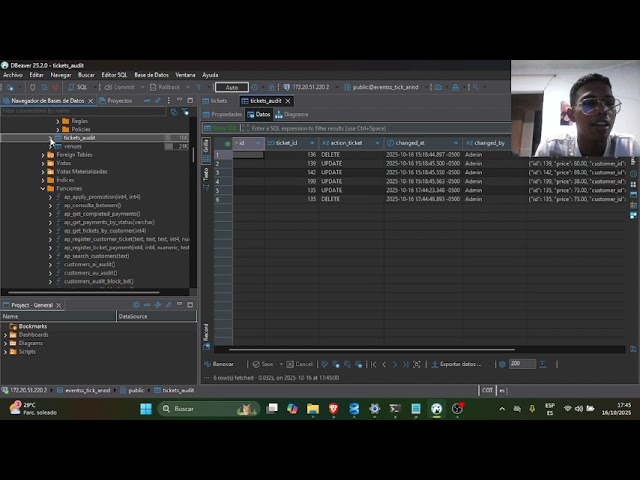
Task: Click the navigator filter settings funnel icon
Action: [186, 111]
